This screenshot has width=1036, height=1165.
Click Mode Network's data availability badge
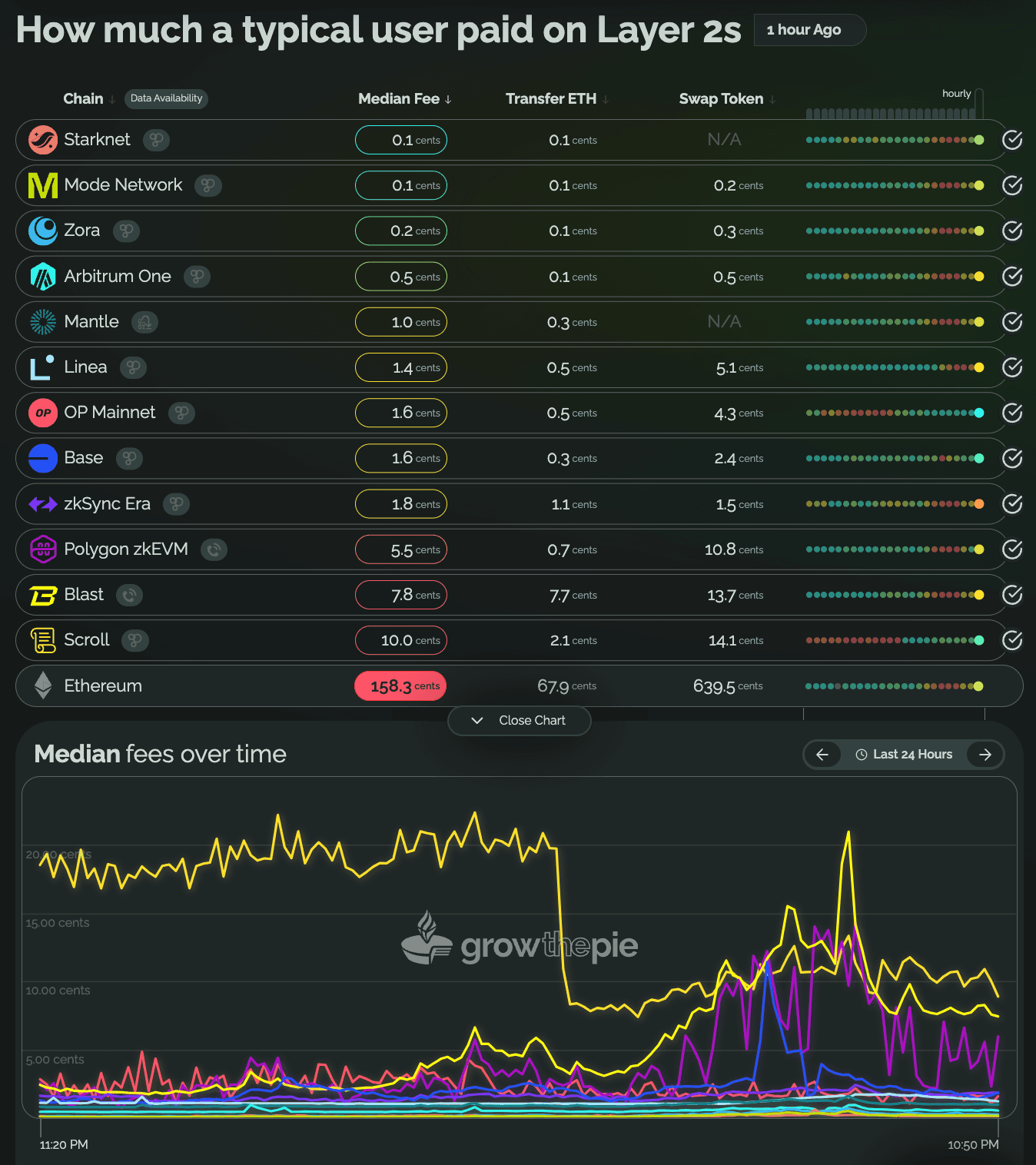[208, 185]
